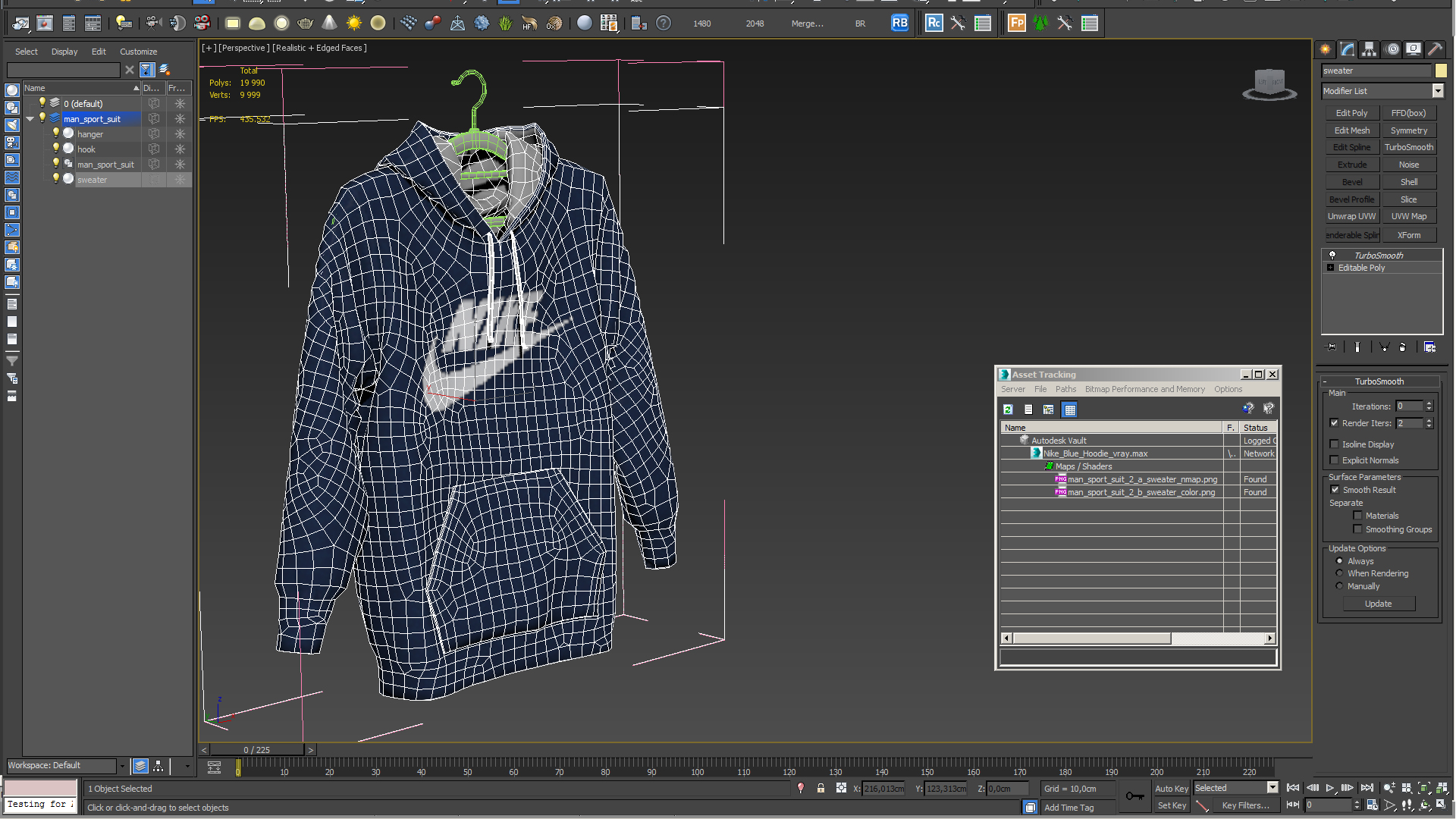The width and height of the screenshot is (1456, 819).
Task: Play the animation
Action: (1330, 789)
